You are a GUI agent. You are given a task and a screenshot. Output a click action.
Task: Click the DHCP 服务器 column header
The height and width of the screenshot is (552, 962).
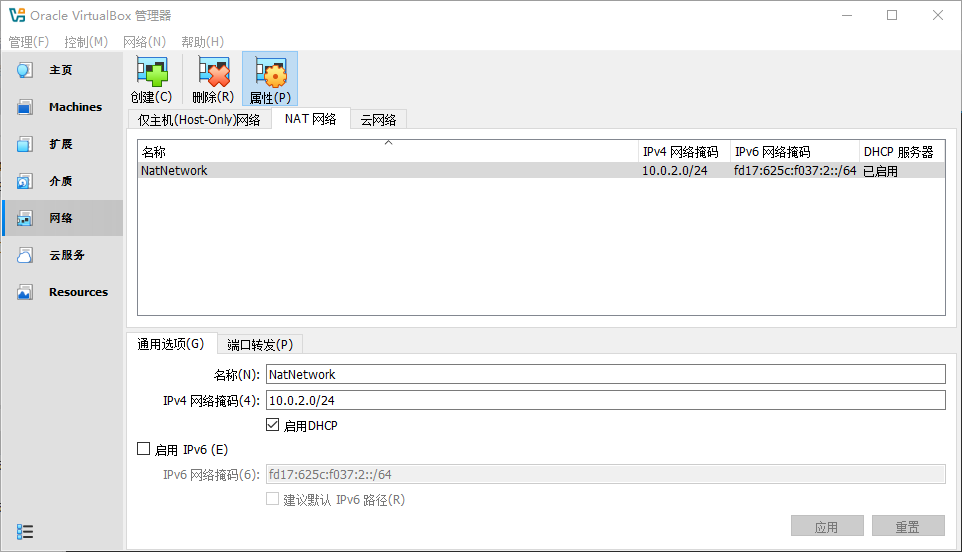pos(902,151)
